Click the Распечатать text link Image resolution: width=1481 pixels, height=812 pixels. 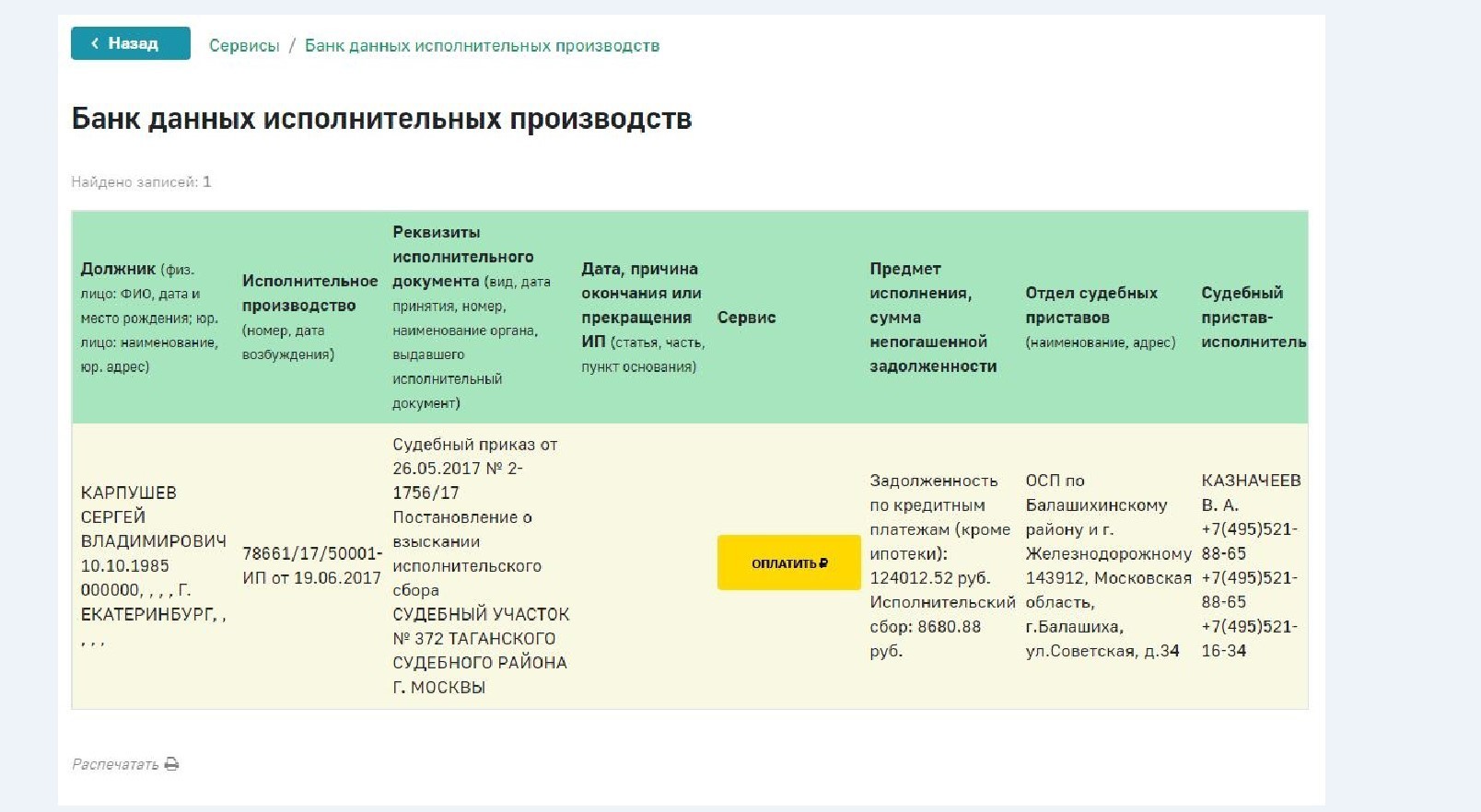[x=115, y=764]
